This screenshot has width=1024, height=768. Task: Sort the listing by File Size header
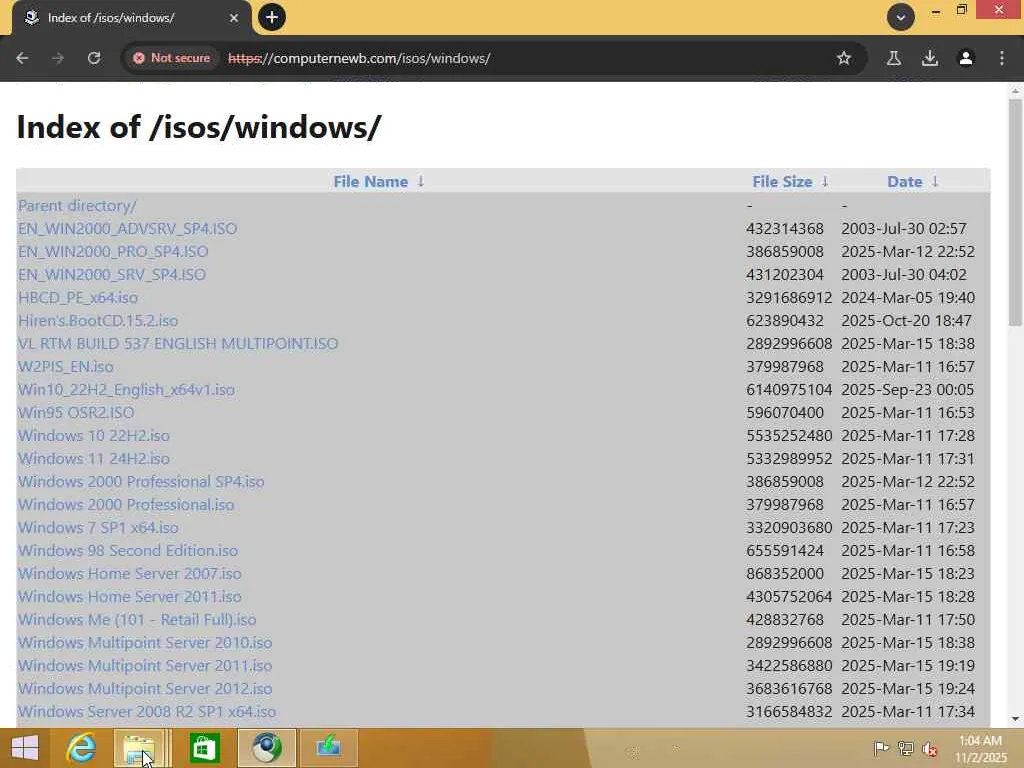(782, 182)
